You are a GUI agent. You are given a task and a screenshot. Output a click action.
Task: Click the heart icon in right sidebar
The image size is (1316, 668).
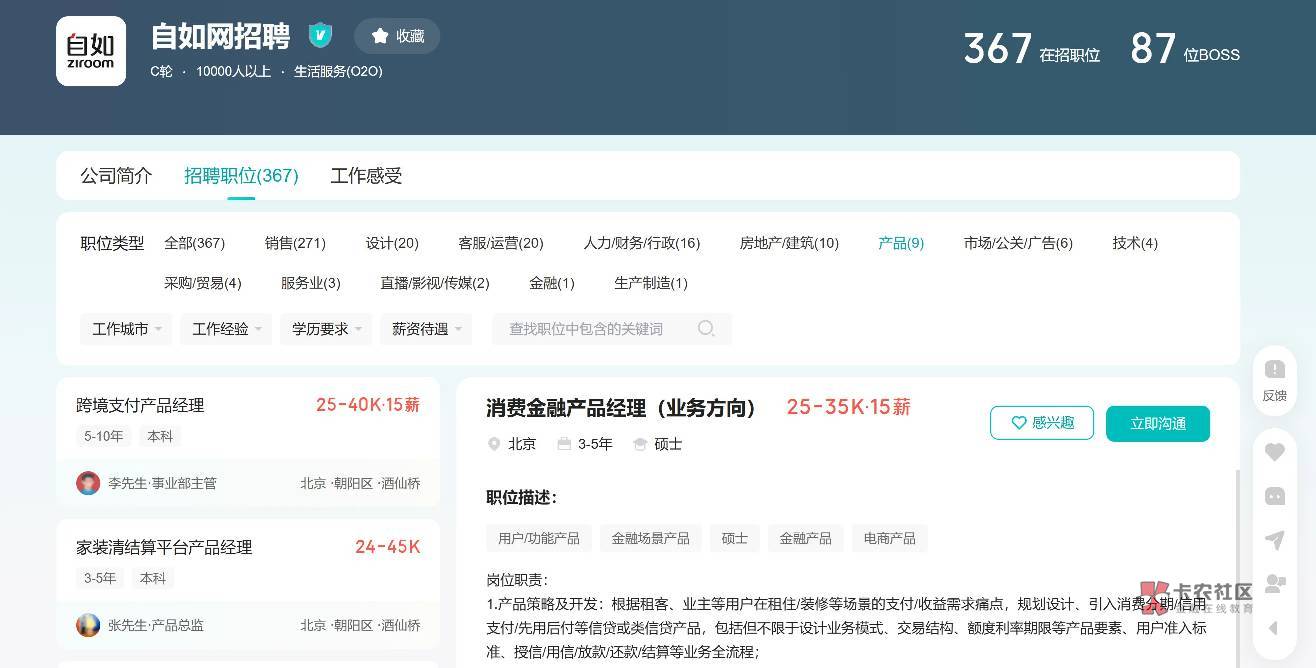1274,452
